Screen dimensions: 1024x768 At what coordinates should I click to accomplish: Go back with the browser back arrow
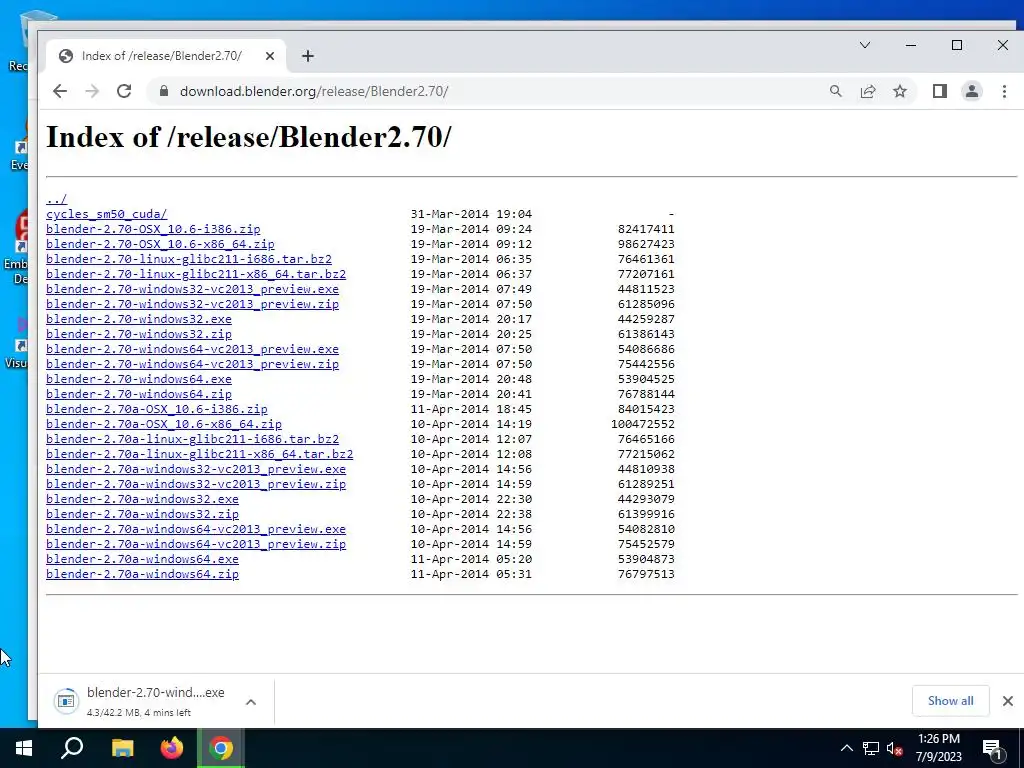[59, 91]
